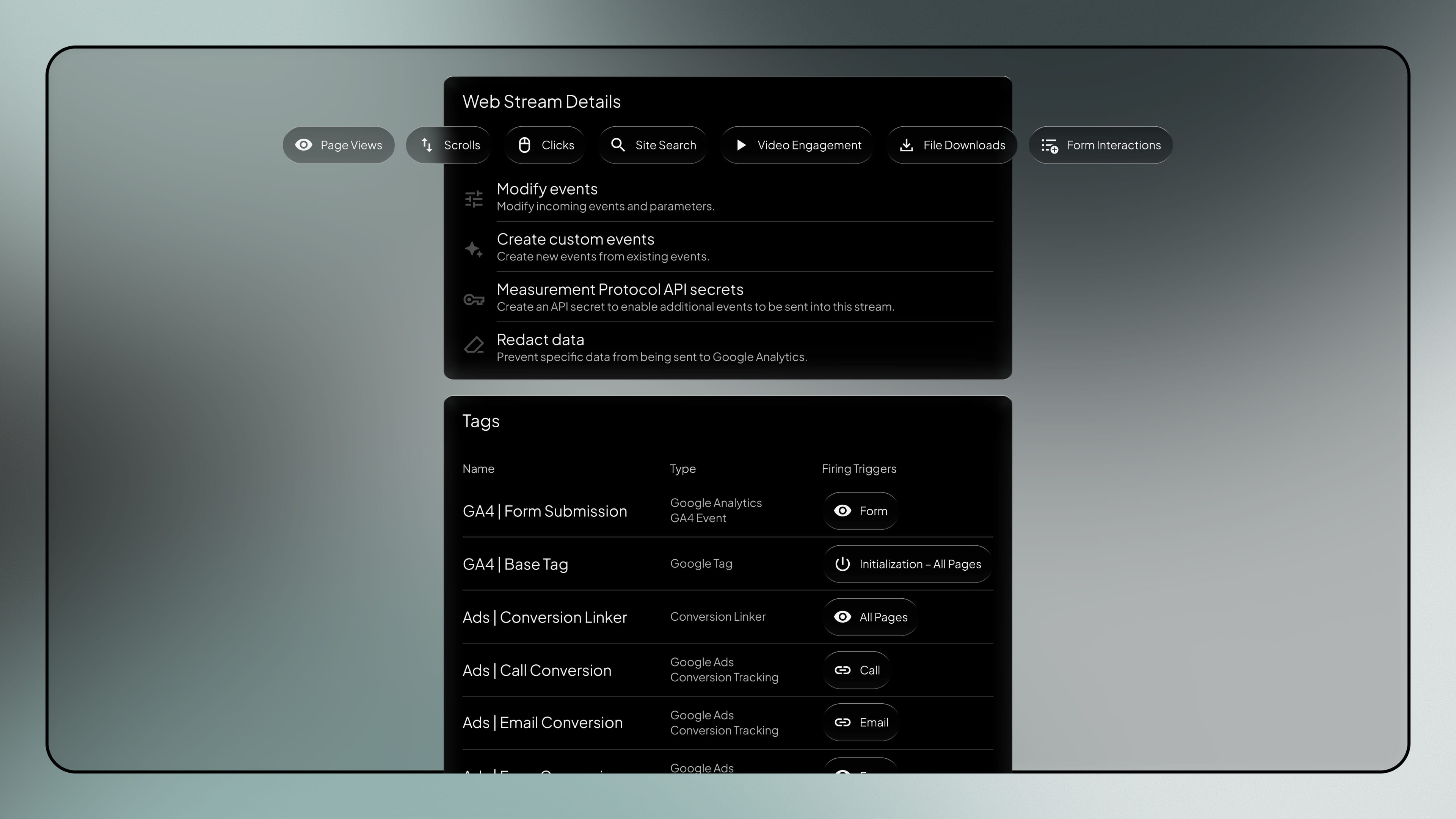Click the eye icon in Page Views chip
Viewport: 1456px width, 819px height.
303,145
